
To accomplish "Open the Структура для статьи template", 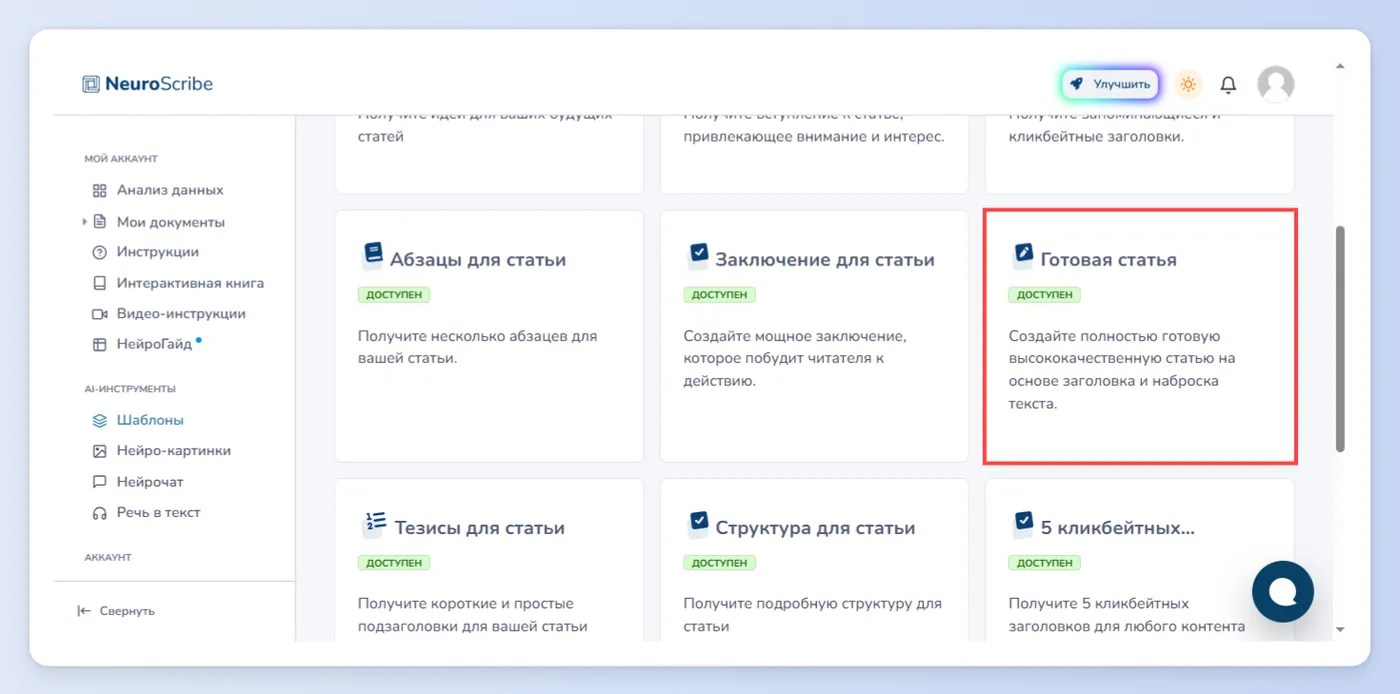I will tap(814, 560).
